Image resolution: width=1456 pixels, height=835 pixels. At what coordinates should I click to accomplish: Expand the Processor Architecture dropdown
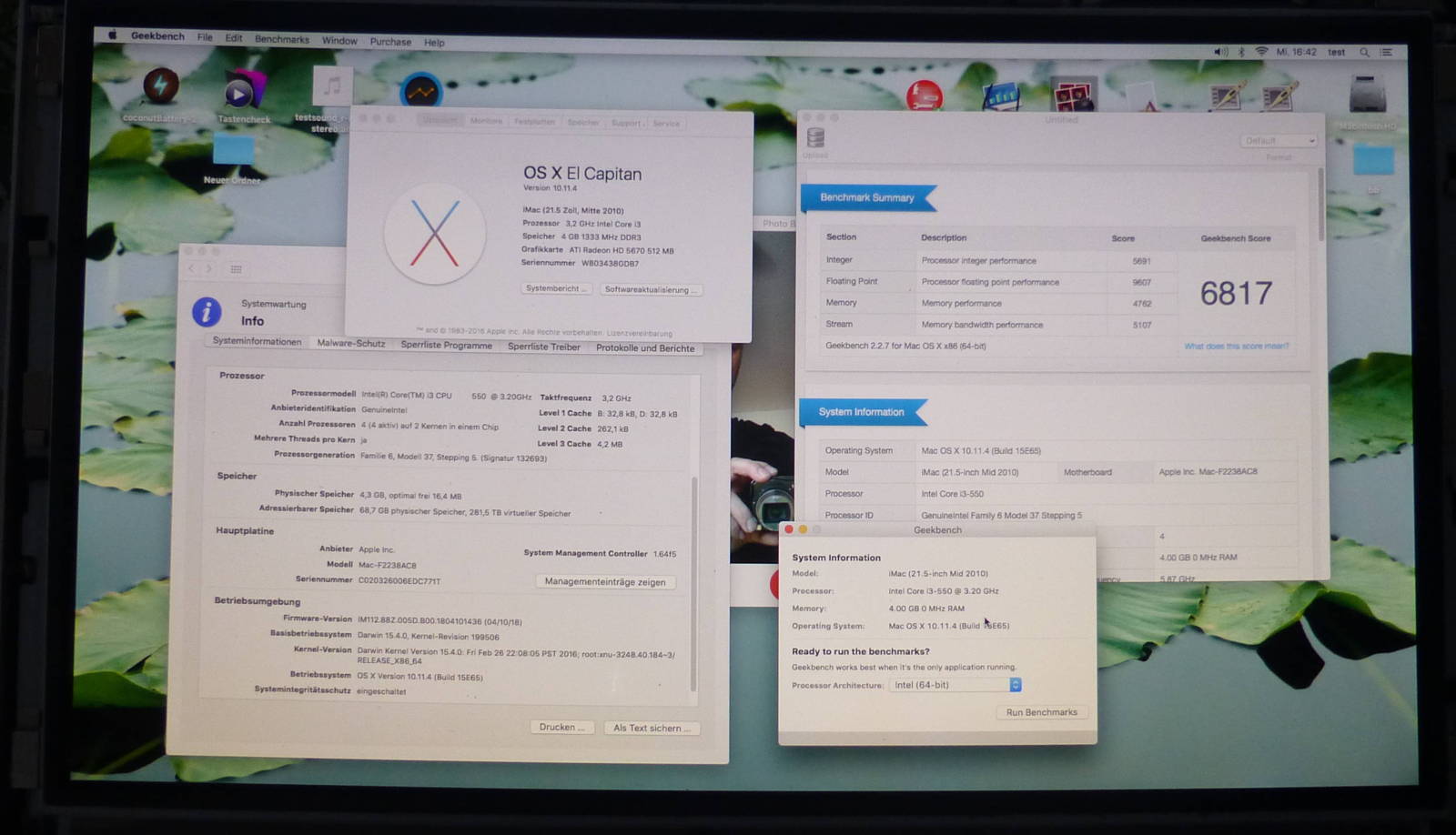1016,685
